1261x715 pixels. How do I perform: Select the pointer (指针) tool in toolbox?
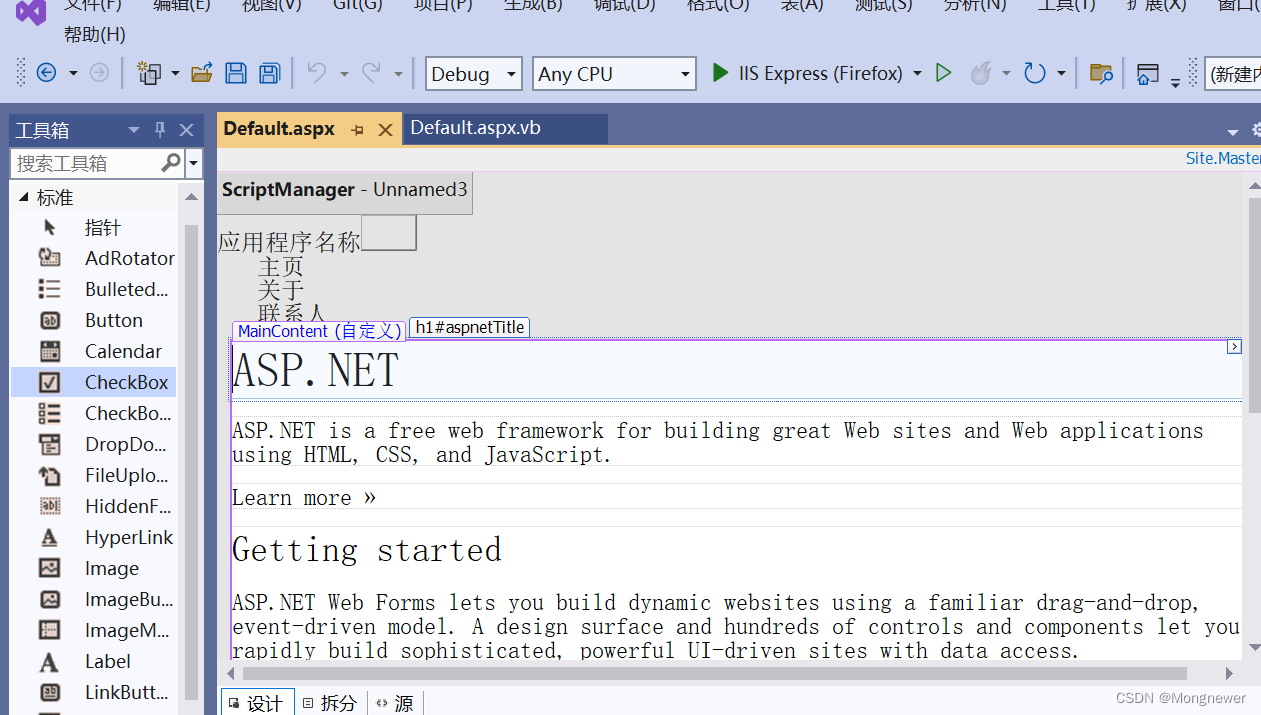[x=94, y=227]
